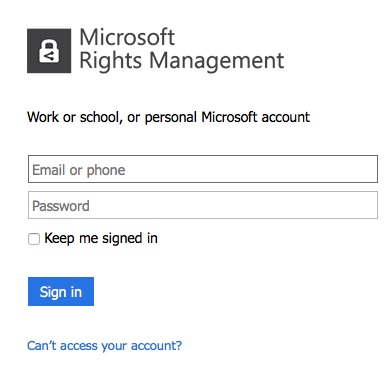Click the dark square logo tile
Viewport: 388px width, 384px height.
tap(49, 51)
